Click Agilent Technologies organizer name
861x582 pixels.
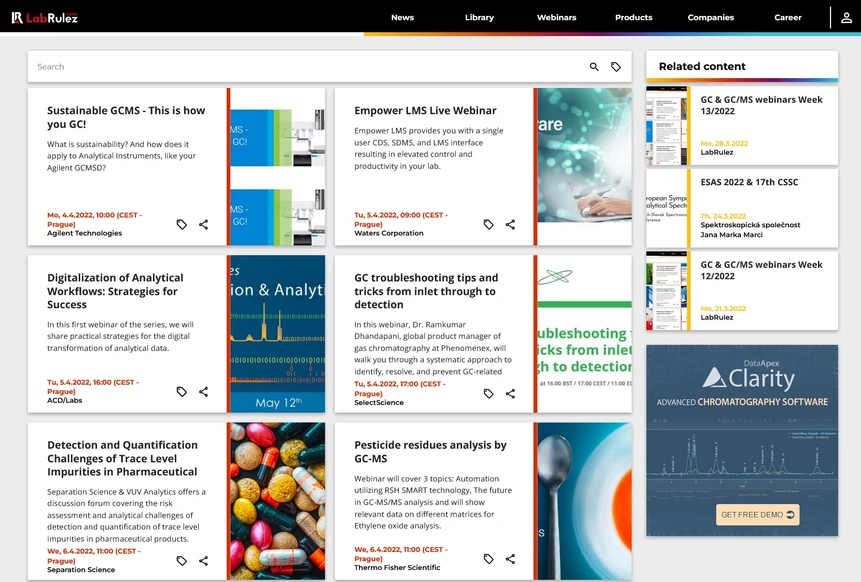85,233
